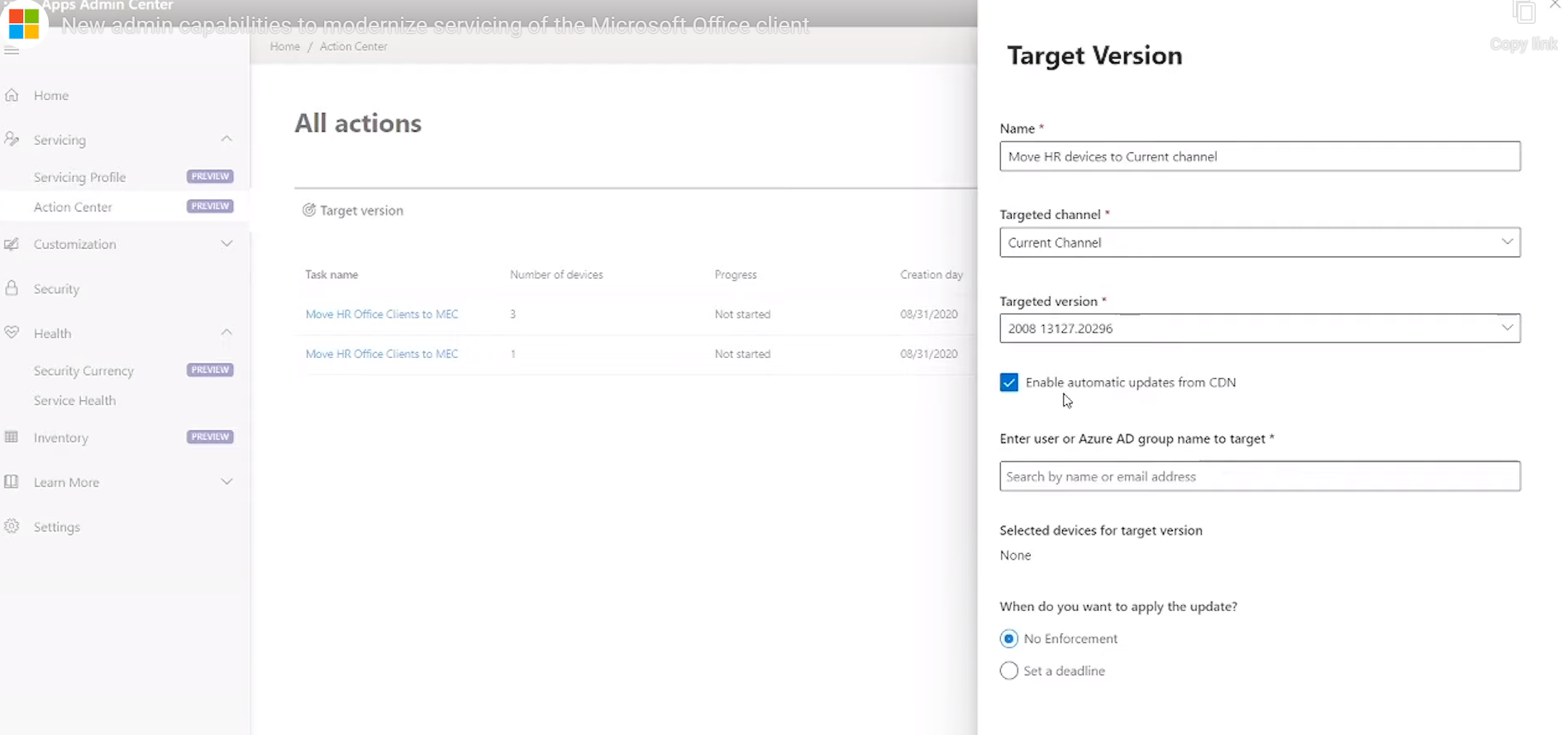Open first Move HR Office Clients to MEC link
The width and height of the screenshot is (1568, 735).
[382, 314]
